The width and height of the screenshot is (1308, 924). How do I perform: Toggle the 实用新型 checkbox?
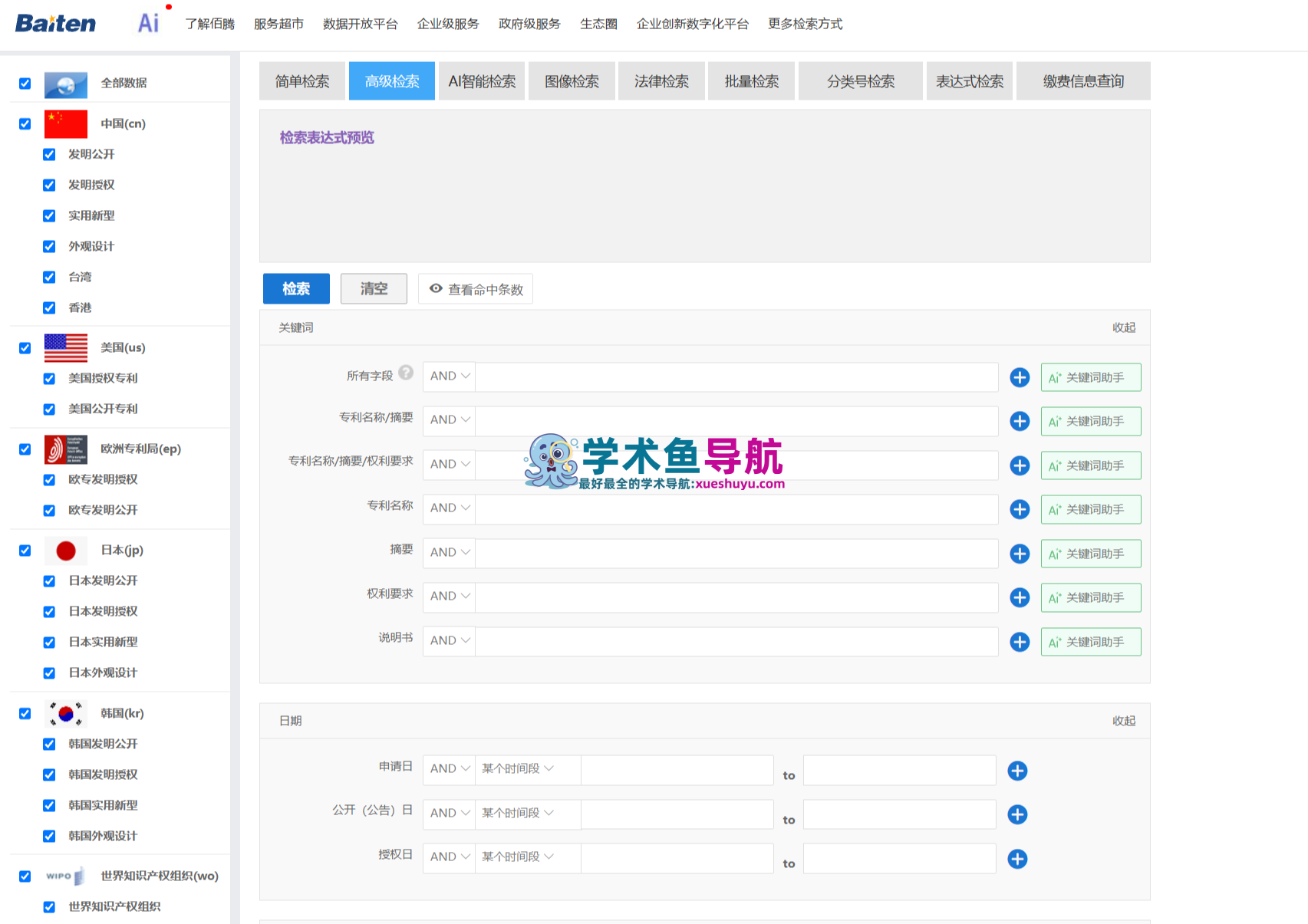tap(49, 215)
